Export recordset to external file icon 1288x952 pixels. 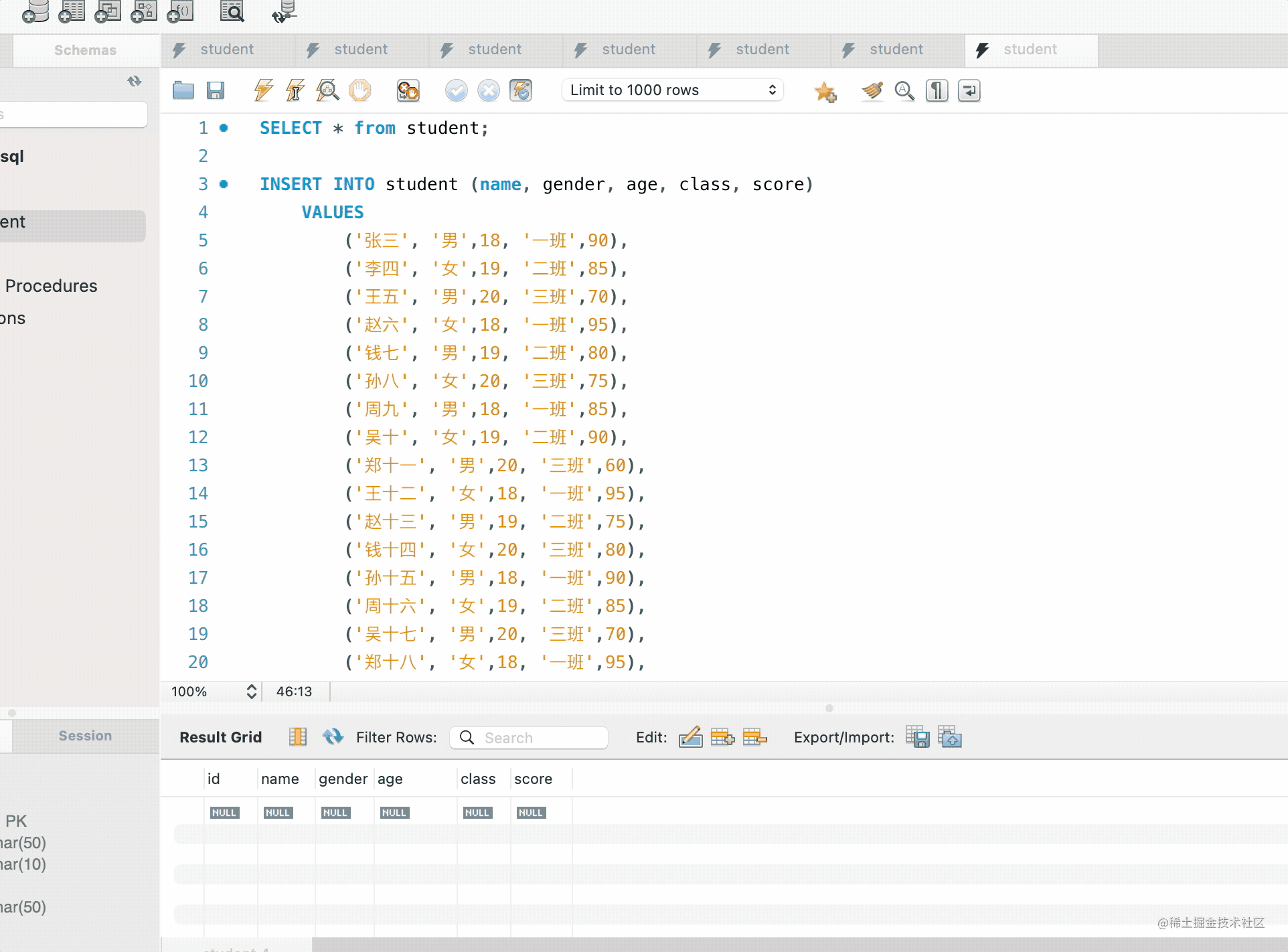pos(917,737)
